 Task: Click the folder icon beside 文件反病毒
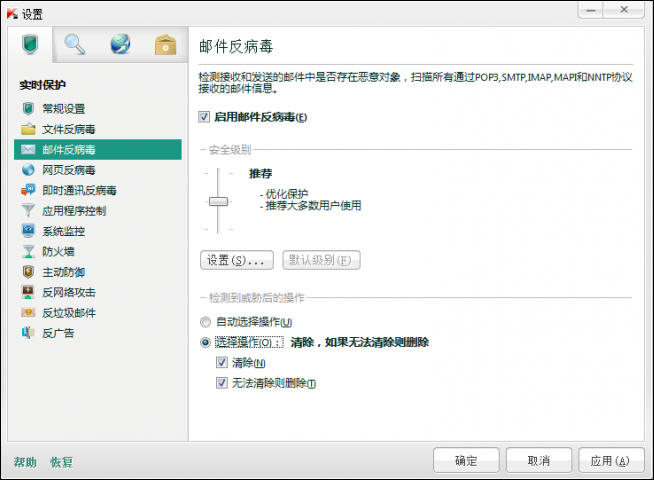tap(28, 129)
